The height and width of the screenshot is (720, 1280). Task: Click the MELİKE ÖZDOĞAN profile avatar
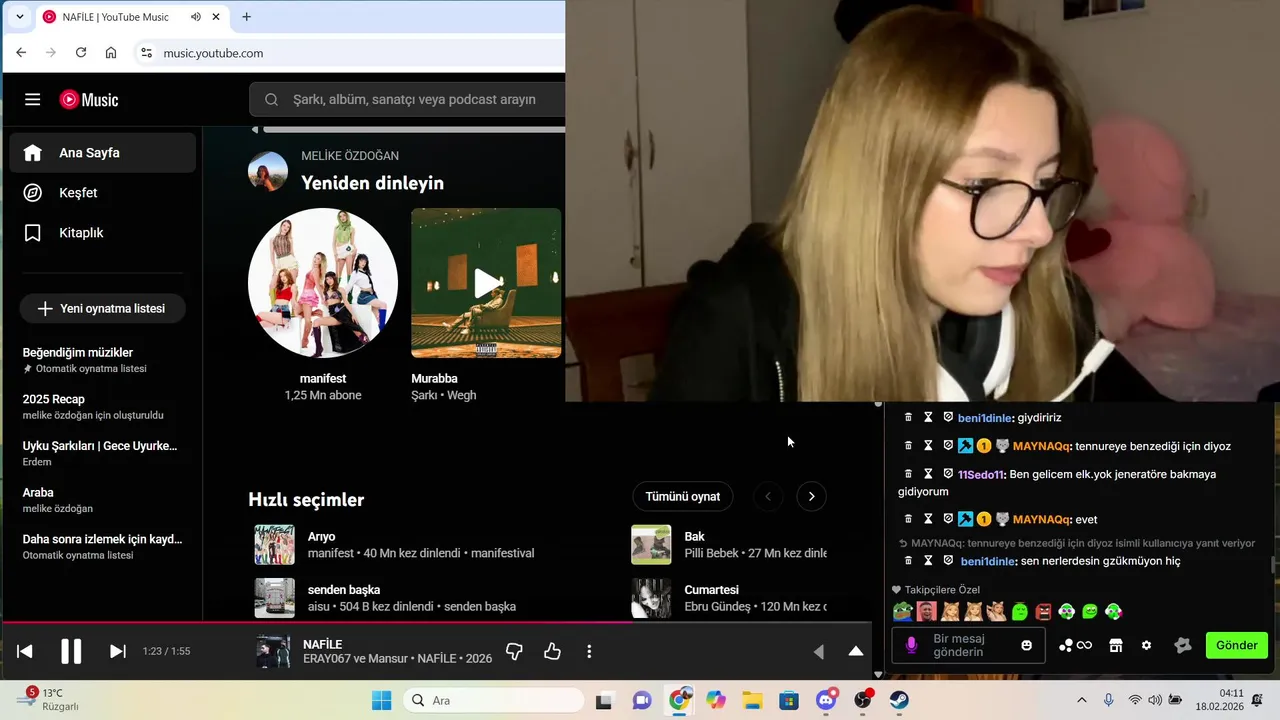point(268,172)
